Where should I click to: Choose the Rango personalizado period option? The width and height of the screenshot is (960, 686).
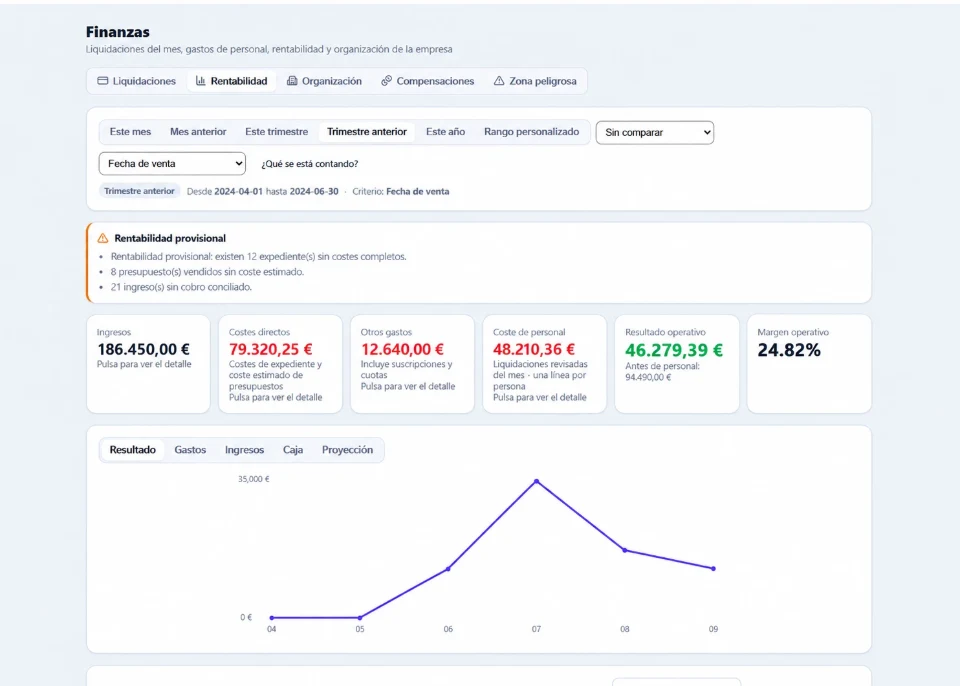(531, 132)
